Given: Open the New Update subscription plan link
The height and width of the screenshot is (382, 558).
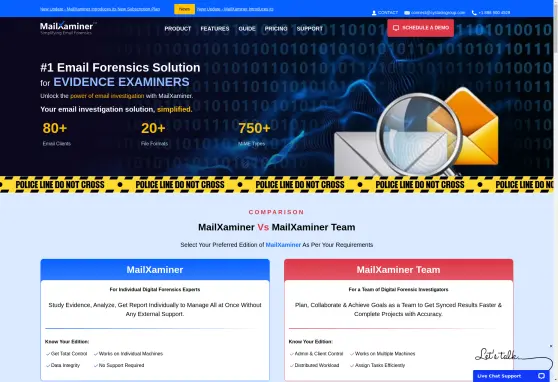Looking at the screenshot, I should pos(100,9).
